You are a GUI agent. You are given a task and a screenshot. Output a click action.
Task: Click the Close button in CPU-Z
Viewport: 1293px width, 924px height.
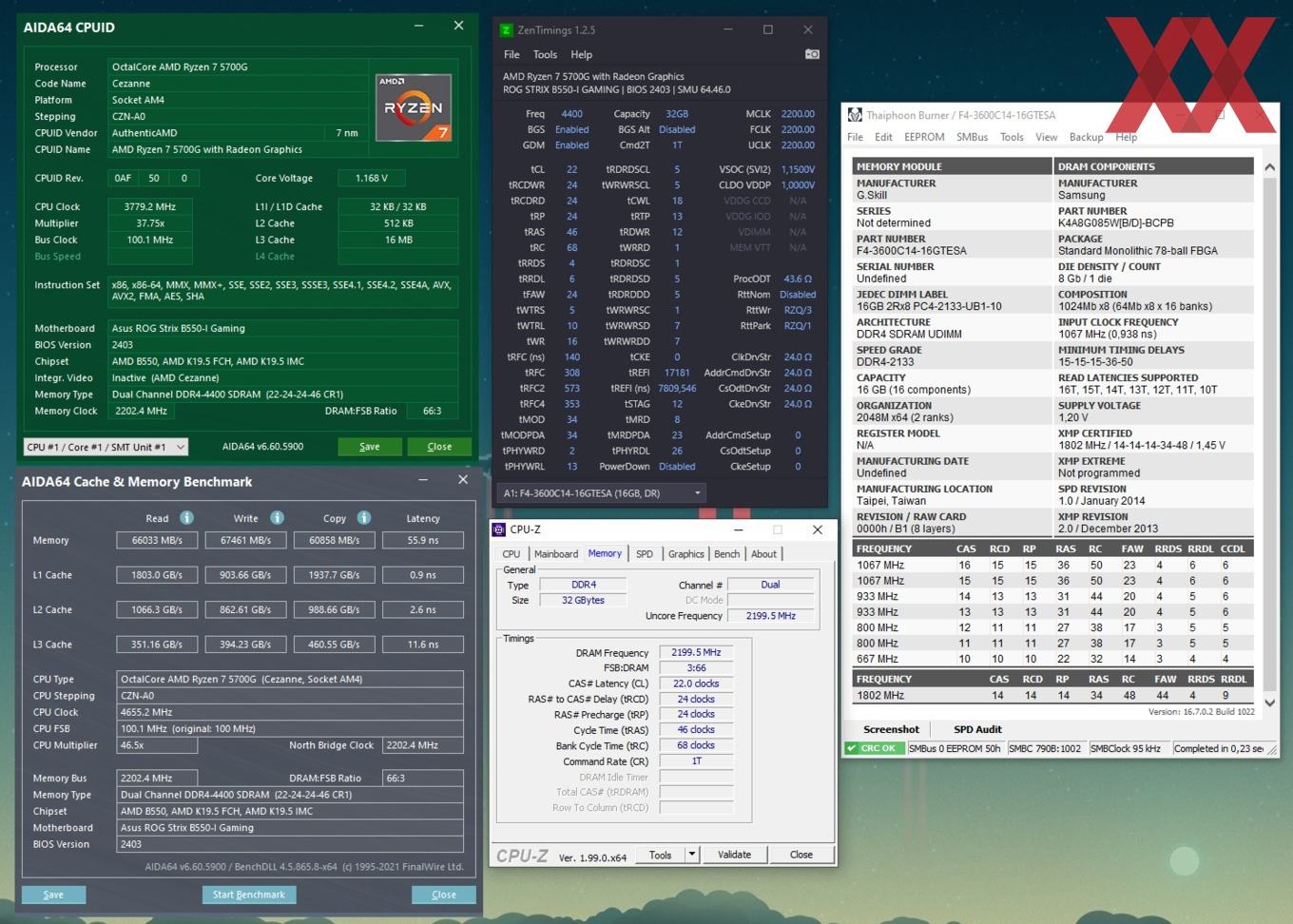(801, 855)
